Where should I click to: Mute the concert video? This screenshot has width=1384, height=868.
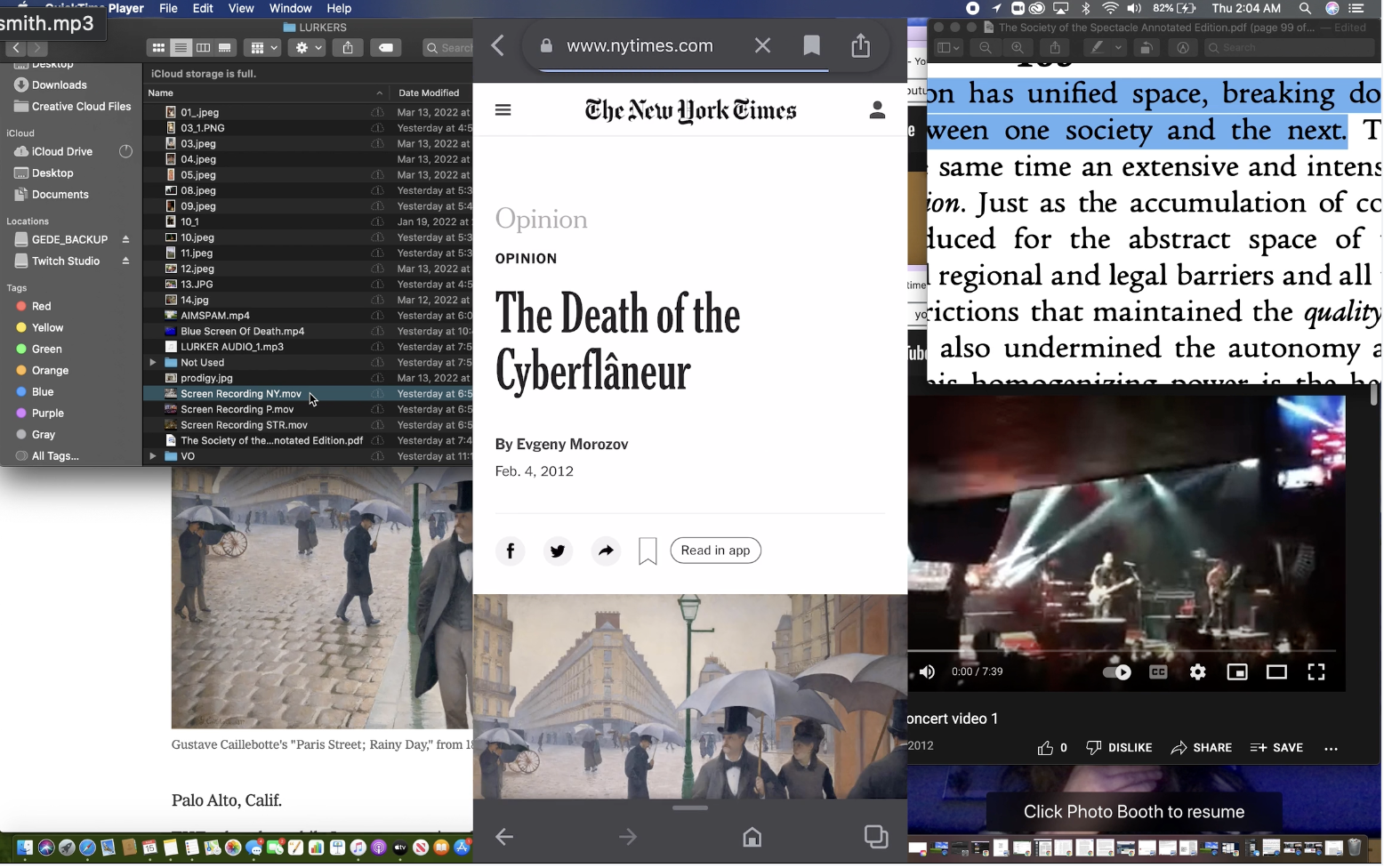[927, 673]
